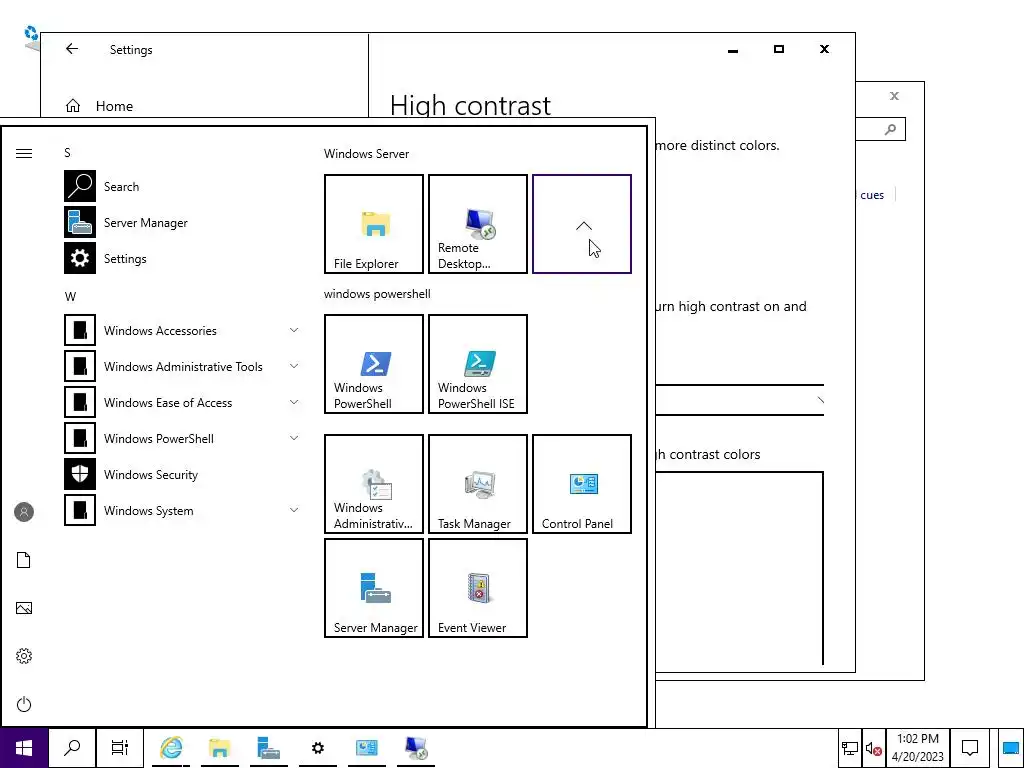
Task: Jump to apps via the letter S header
Action: 67,153
